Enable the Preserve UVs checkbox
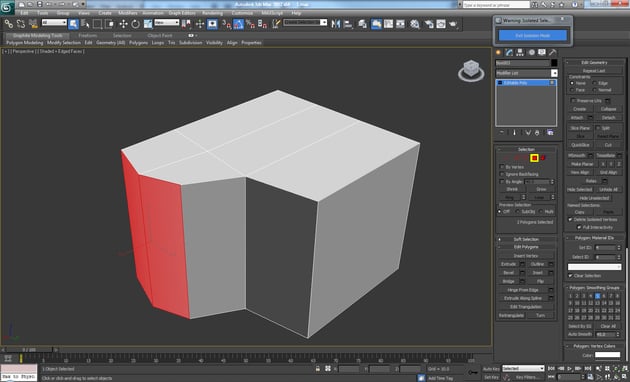This screenshot has height=382, width=630. (x=573, y=100)
